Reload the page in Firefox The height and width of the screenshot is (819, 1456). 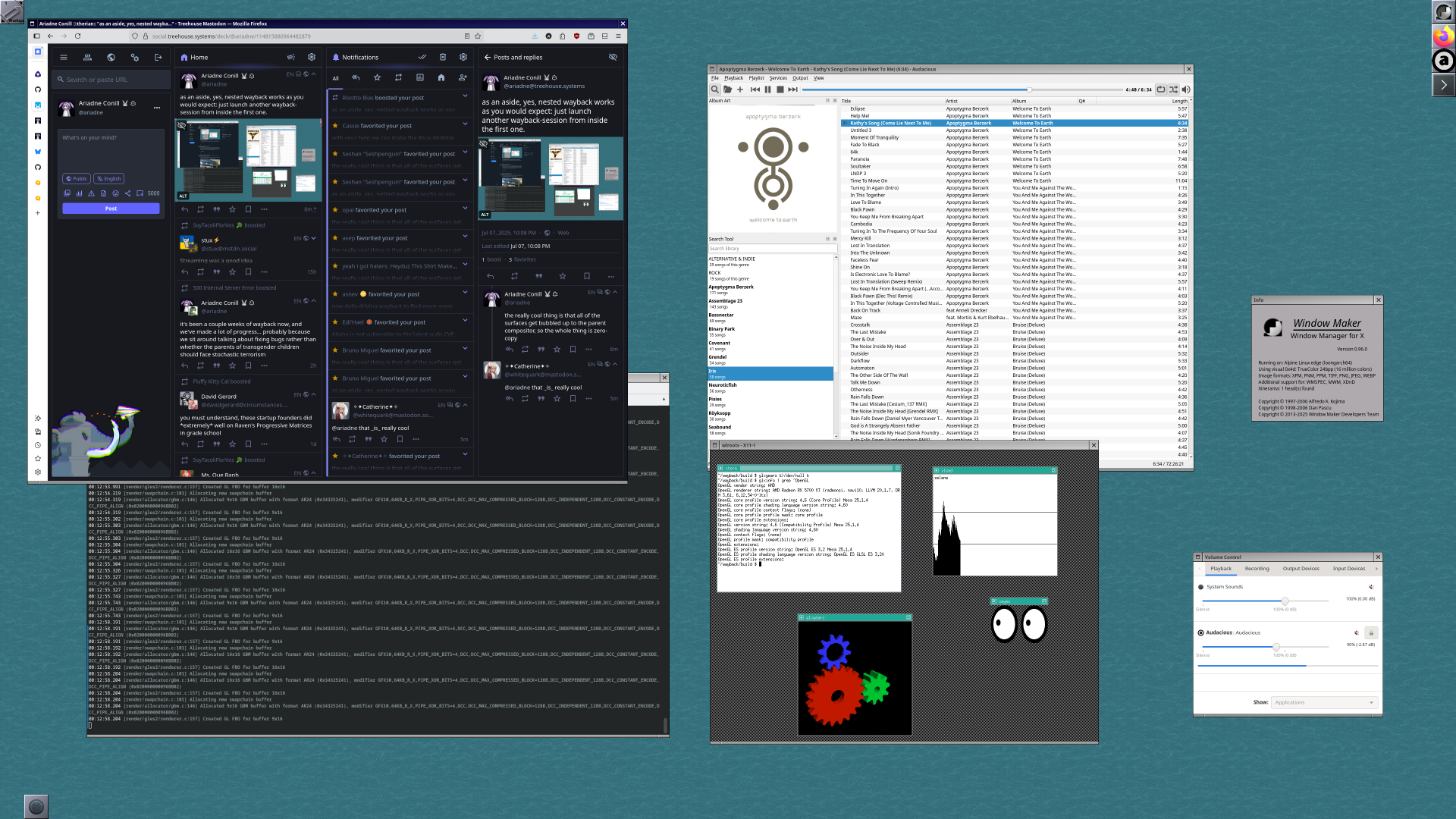[77, 36]
